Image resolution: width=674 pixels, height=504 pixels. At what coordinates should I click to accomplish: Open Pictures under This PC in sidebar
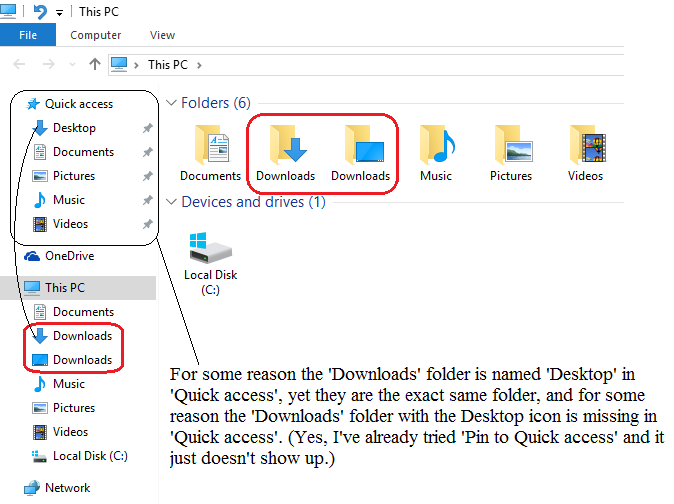[74, 408]
